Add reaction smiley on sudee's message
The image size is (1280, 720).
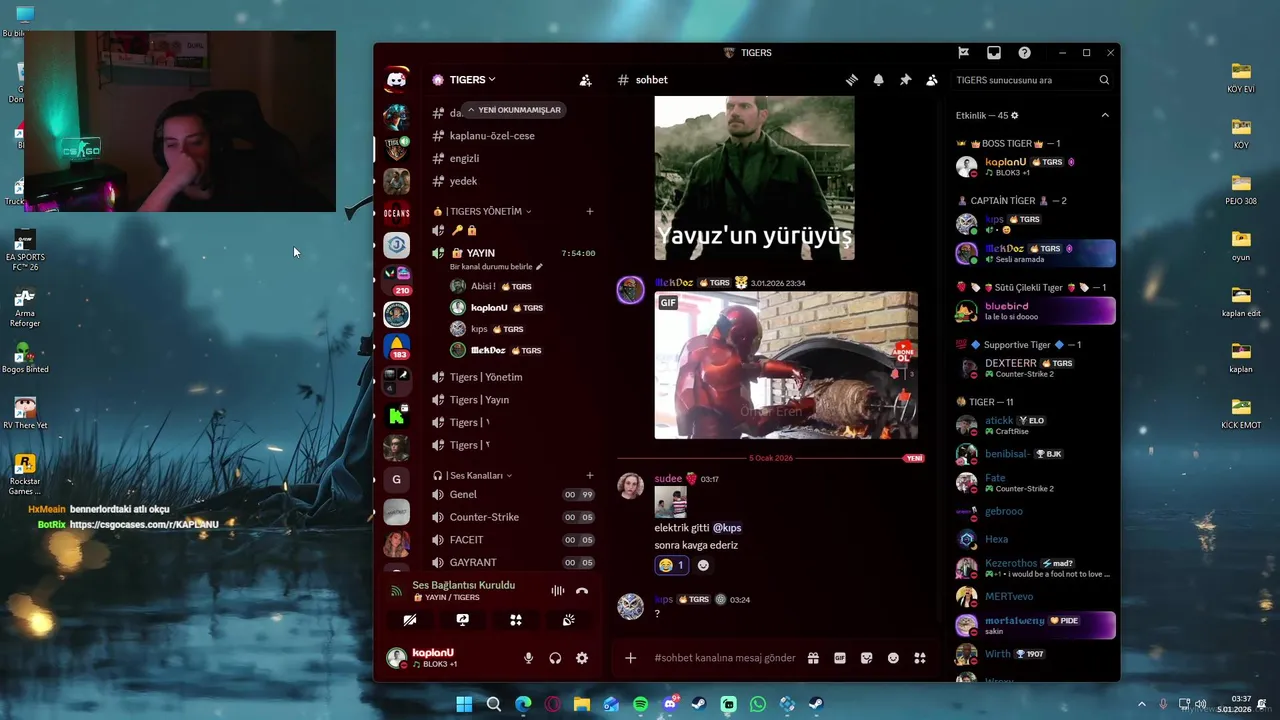(703, 565)
